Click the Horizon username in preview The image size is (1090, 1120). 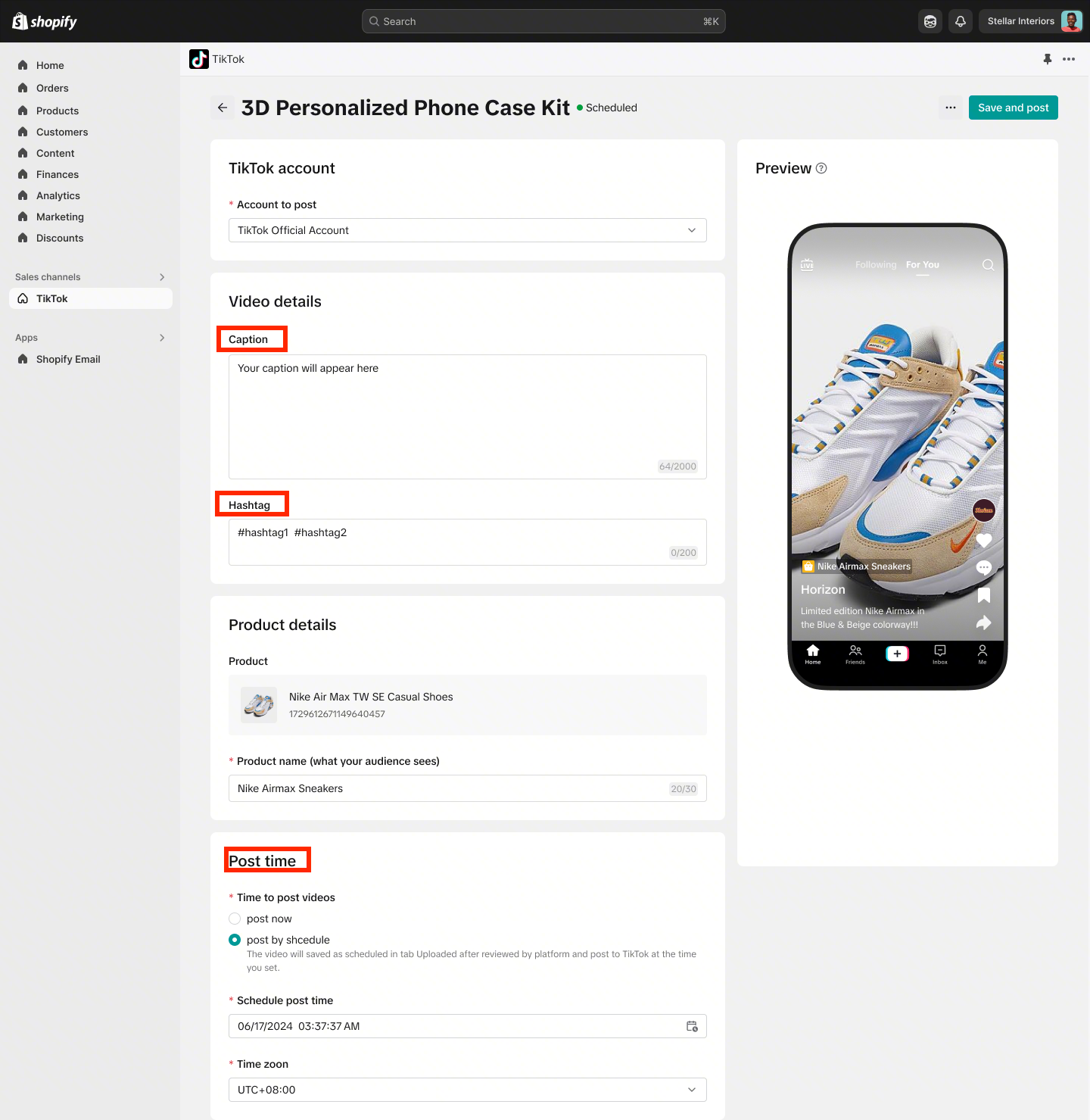pos(823,589)
